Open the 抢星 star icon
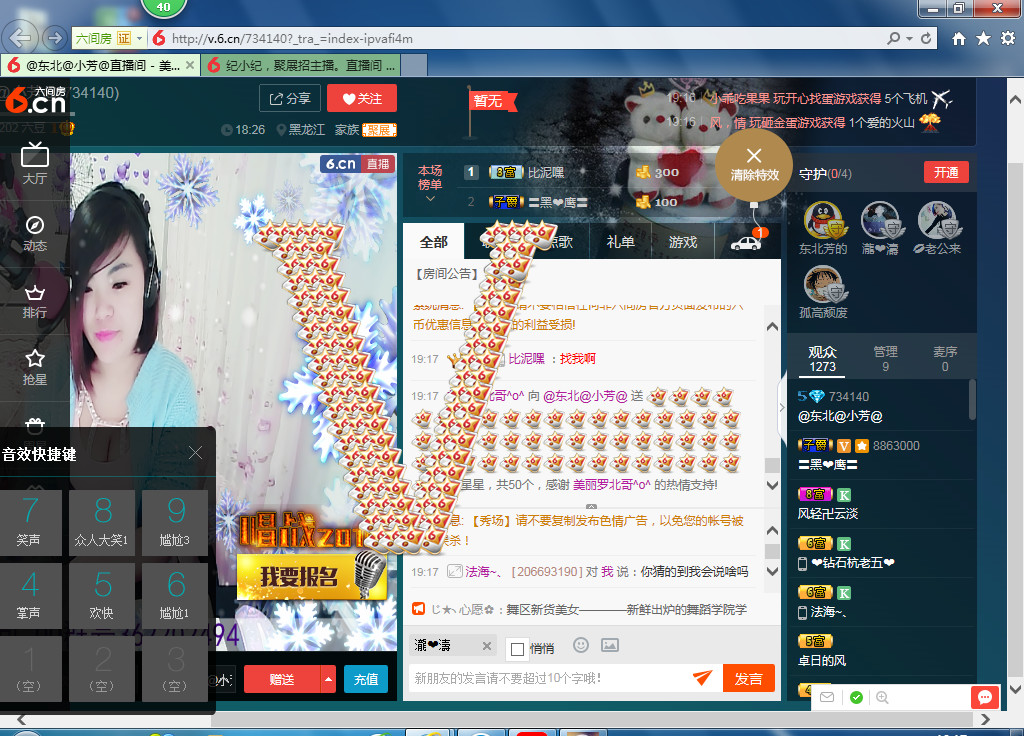Viewport: 1024px width, 736px height. click(35, 368)
